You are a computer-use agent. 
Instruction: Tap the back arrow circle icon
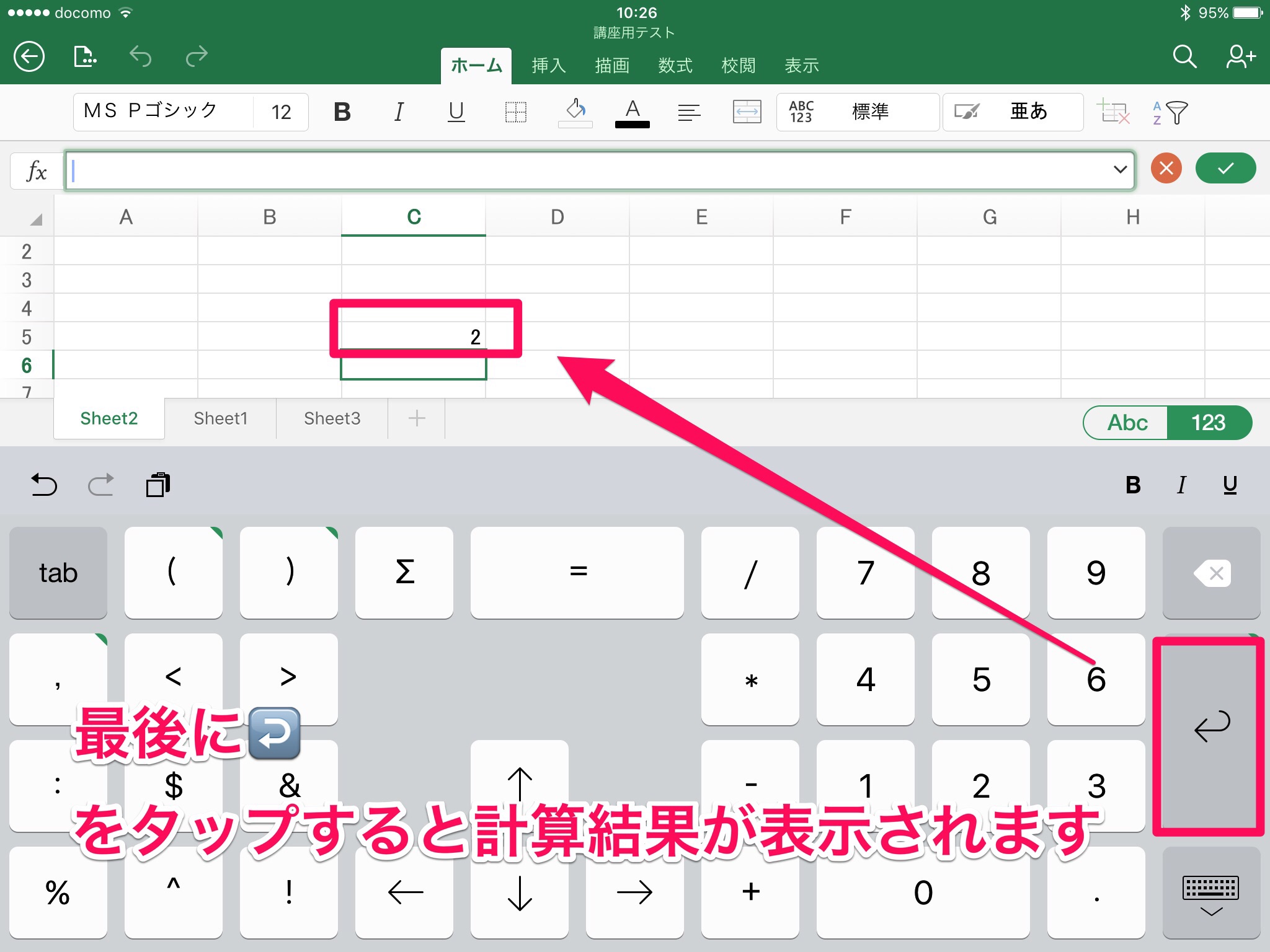[x=29, y=57]
